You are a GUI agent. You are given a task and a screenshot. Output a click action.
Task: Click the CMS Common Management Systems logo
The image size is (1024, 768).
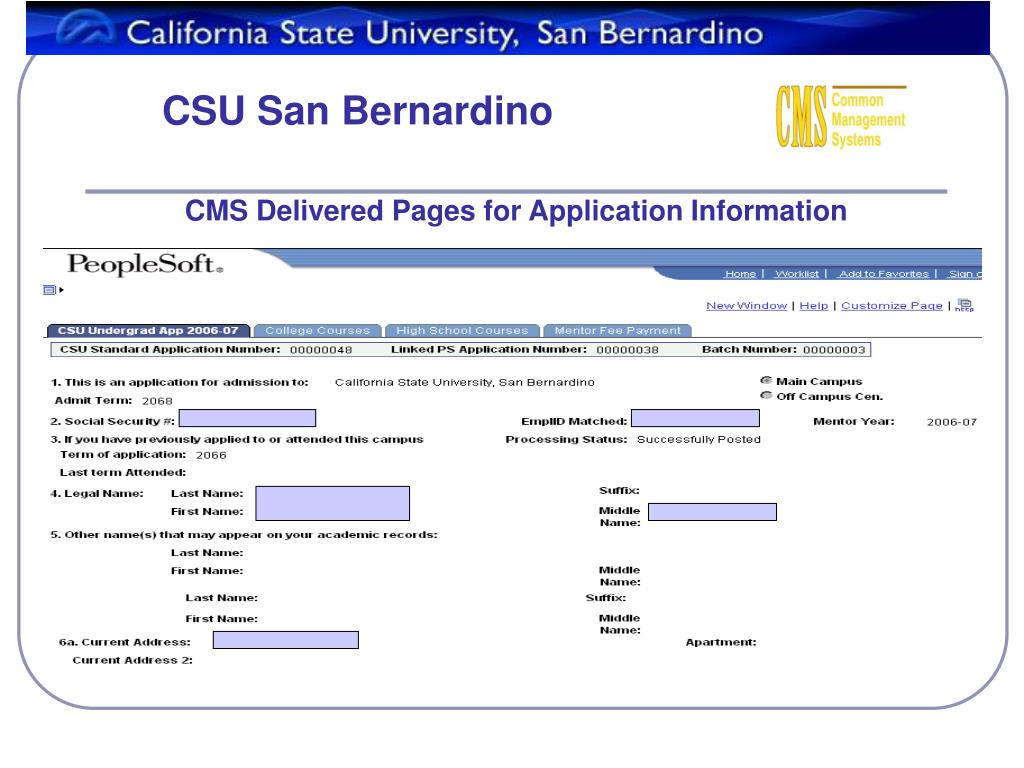click(x=840, y=116)
